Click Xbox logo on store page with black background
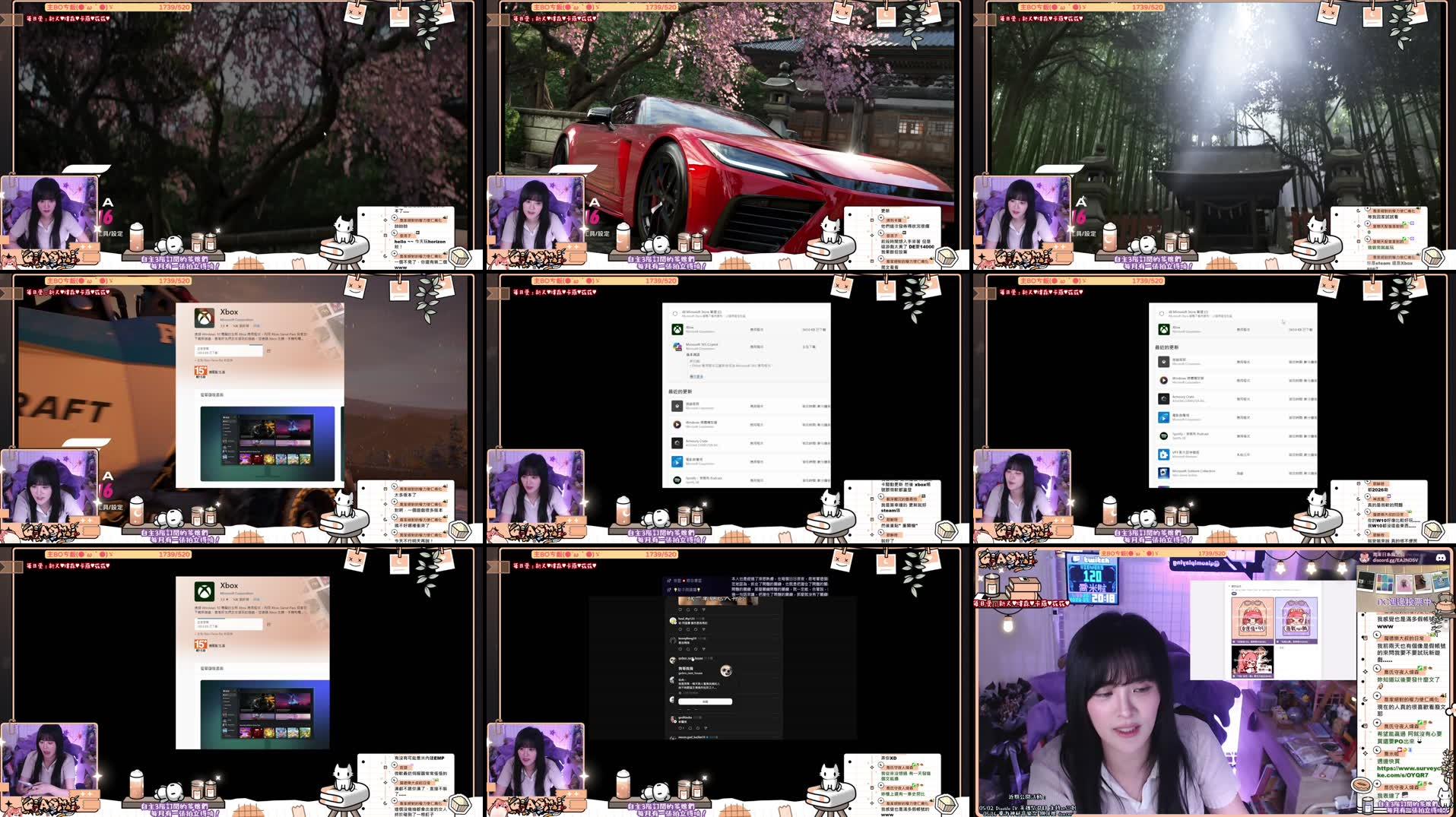The image size is (1456, 817). click(205, 591)
